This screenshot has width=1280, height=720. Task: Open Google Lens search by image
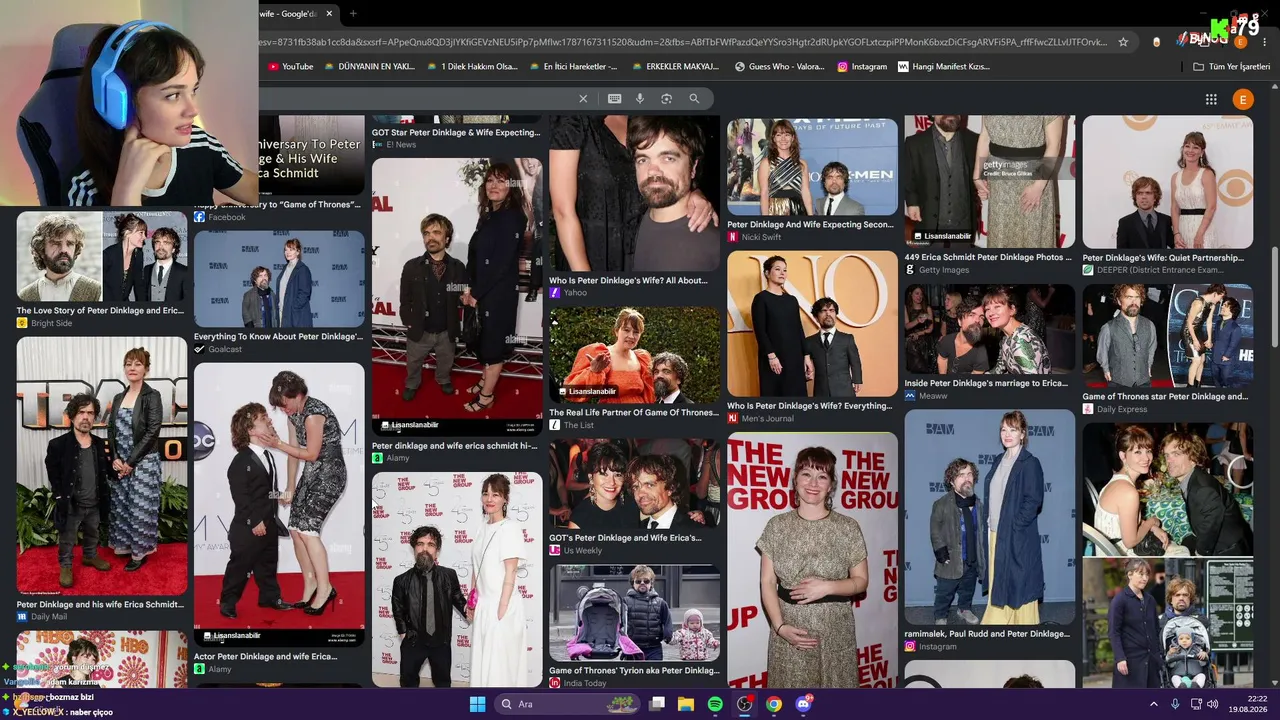click(666, 99)
